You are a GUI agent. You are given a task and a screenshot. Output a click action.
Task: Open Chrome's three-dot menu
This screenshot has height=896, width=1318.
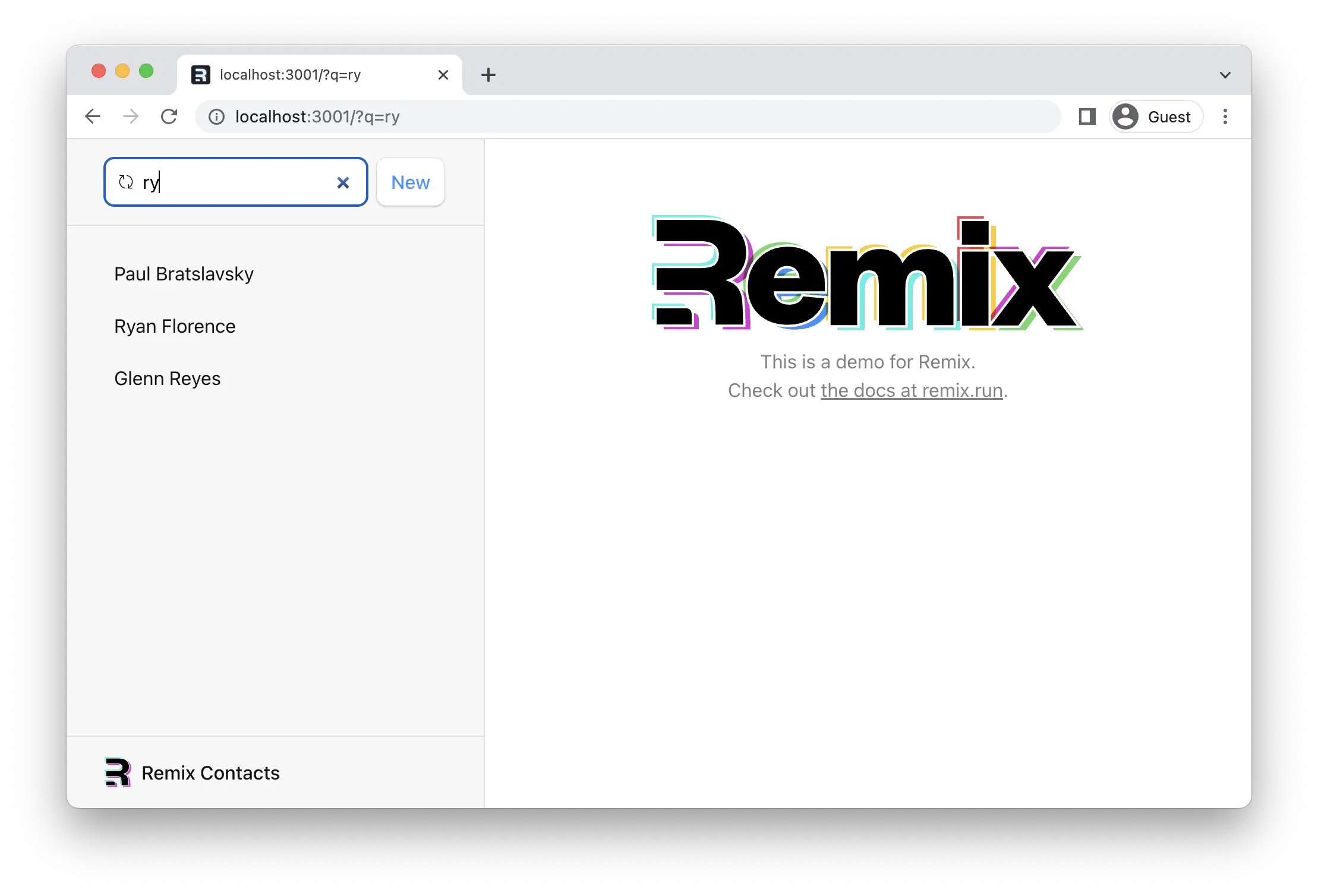(1225, 116)
